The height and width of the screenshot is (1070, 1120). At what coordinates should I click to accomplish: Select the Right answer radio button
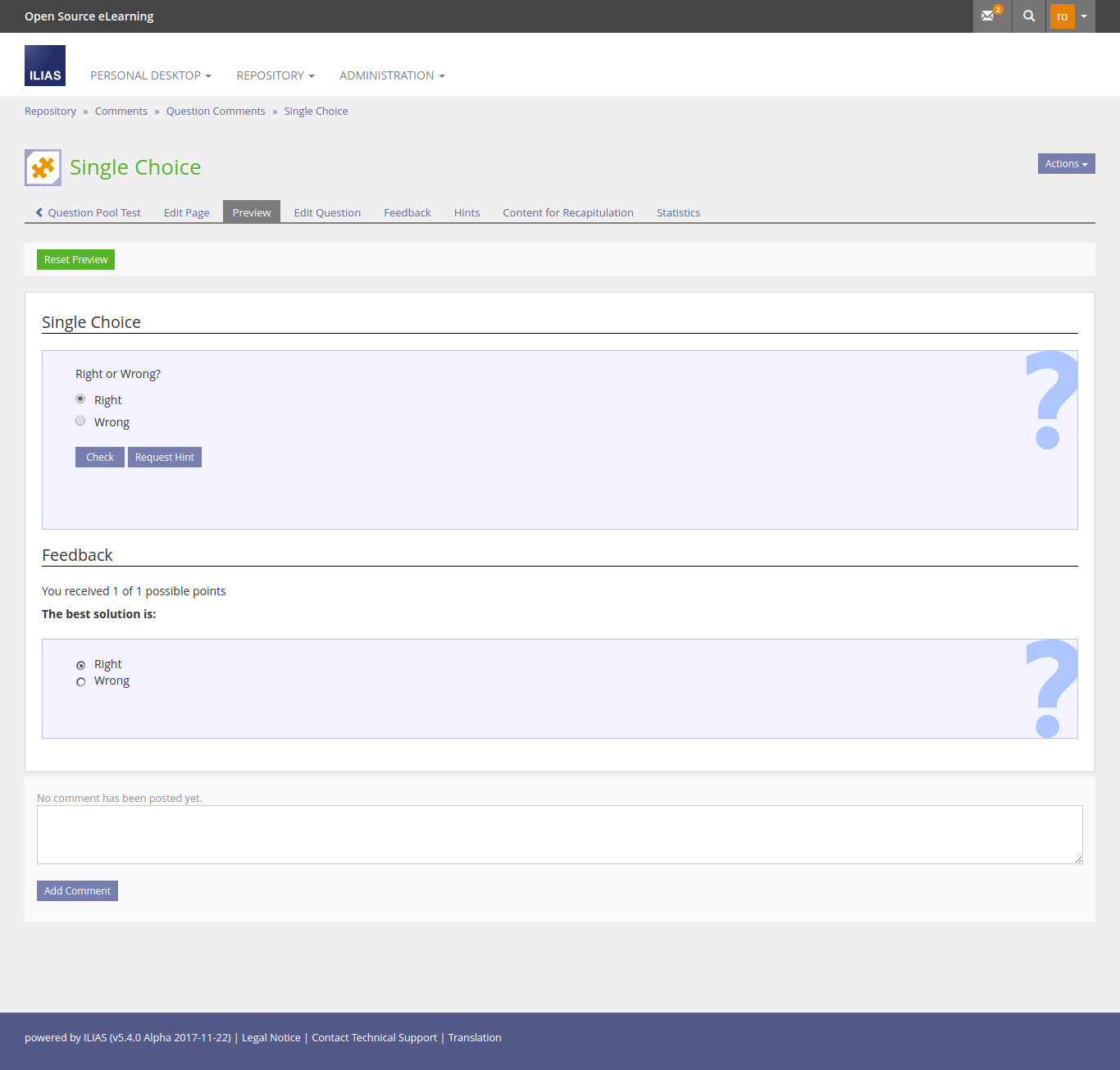coord(80,399)
